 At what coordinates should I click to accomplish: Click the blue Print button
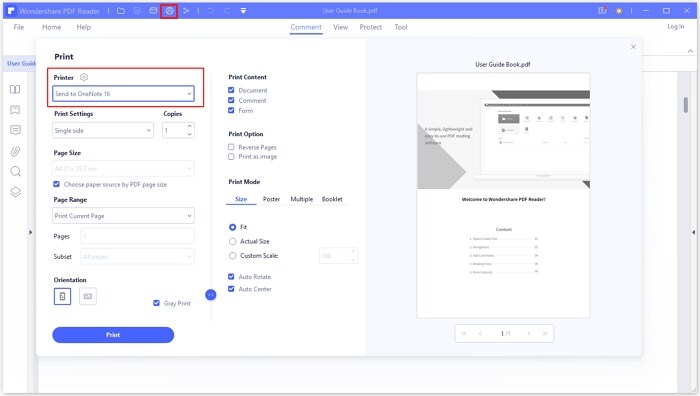113,335
